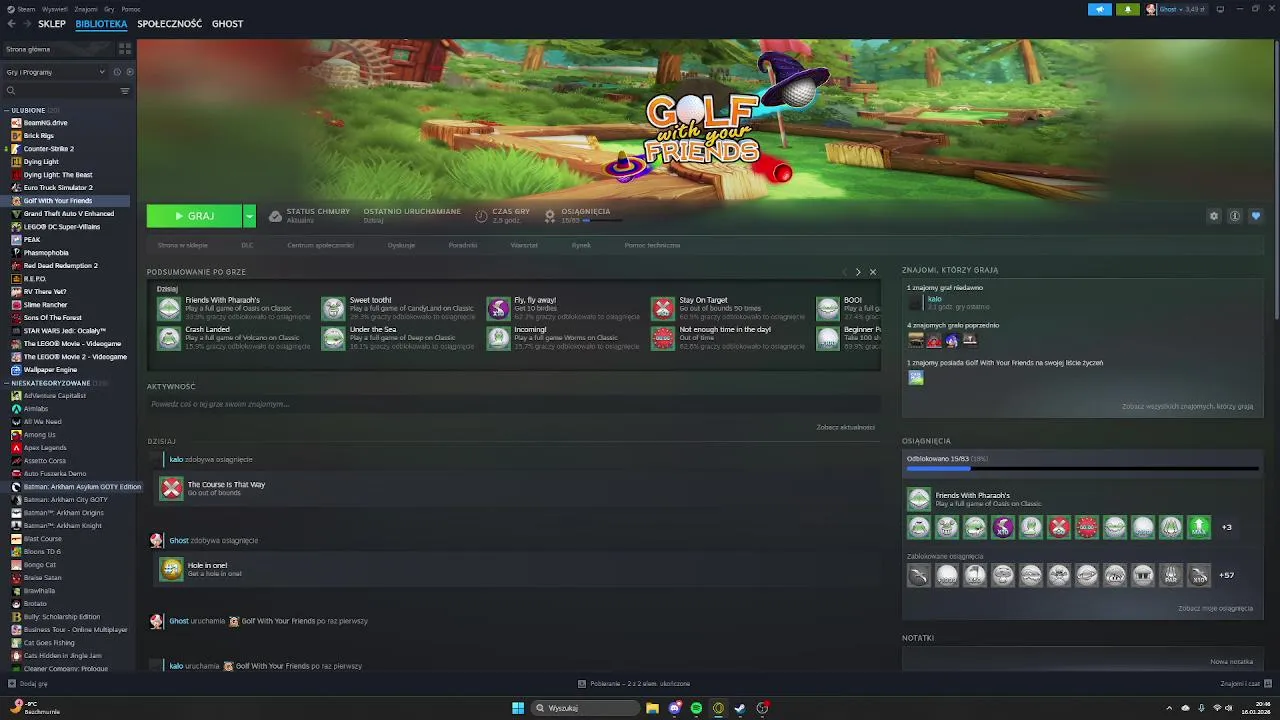Toggle the favorite heart icon
This screenshot has height=720, width=1280.
(x=1256, y=216)
